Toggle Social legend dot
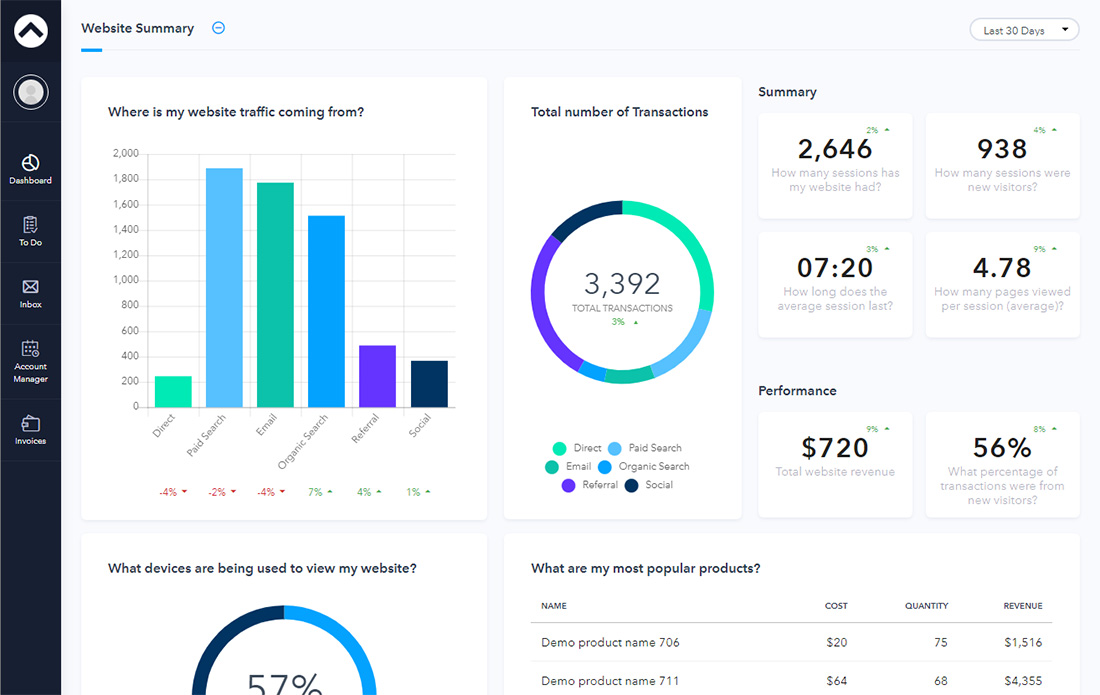Image resolution: width=1100 pixels, height=695 pixels. 631,485
